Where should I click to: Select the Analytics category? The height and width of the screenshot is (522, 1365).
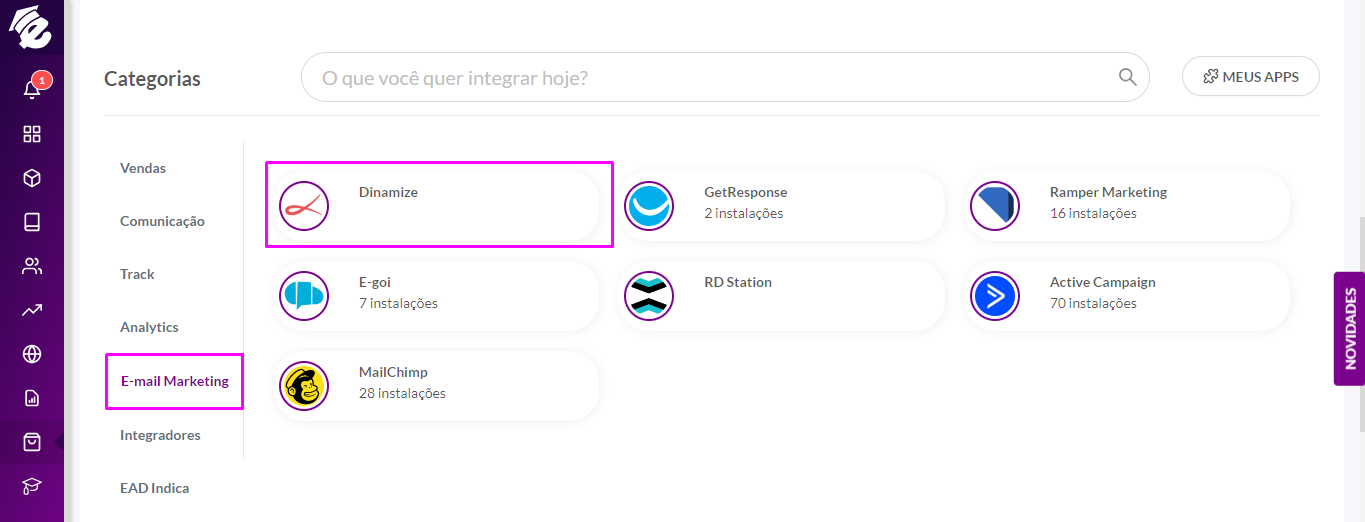(x=149, y=327)
